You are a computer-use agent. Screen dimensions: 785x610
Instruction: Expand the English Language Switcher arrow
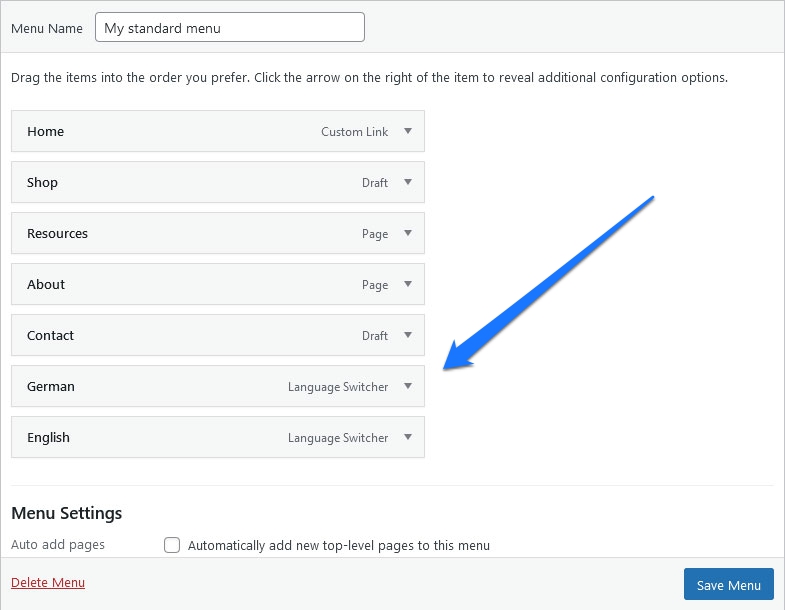(x=408, y=437)
